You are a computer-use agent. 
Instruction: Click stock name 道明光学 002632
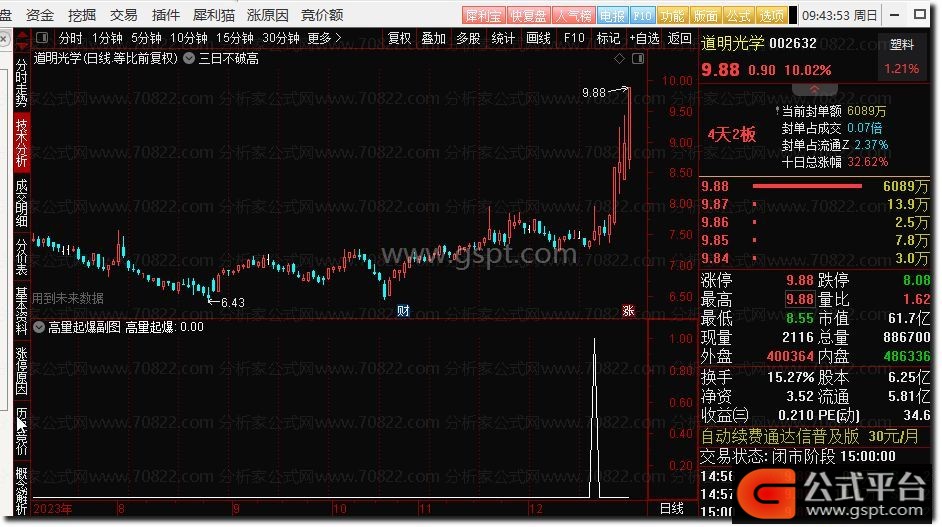[759, 43]
